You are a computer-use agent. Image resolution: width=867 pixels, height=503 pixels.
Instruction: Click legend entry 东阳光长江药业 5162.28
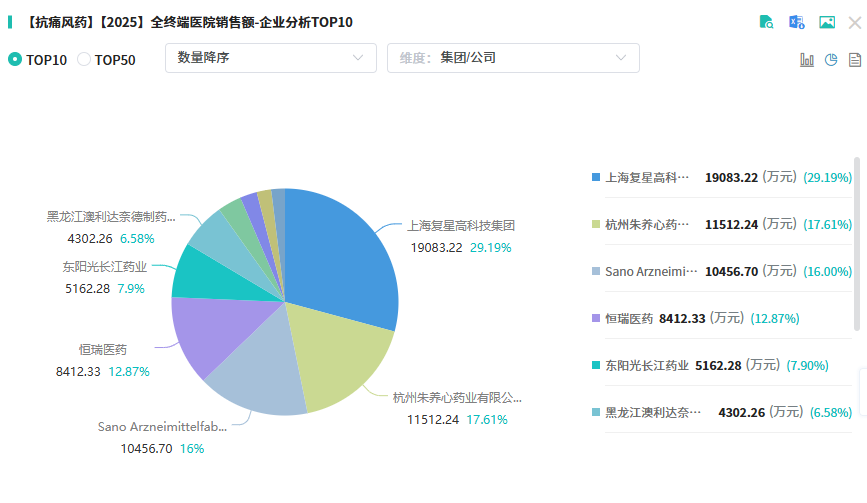pyautogui.click(x=710, y=365)
